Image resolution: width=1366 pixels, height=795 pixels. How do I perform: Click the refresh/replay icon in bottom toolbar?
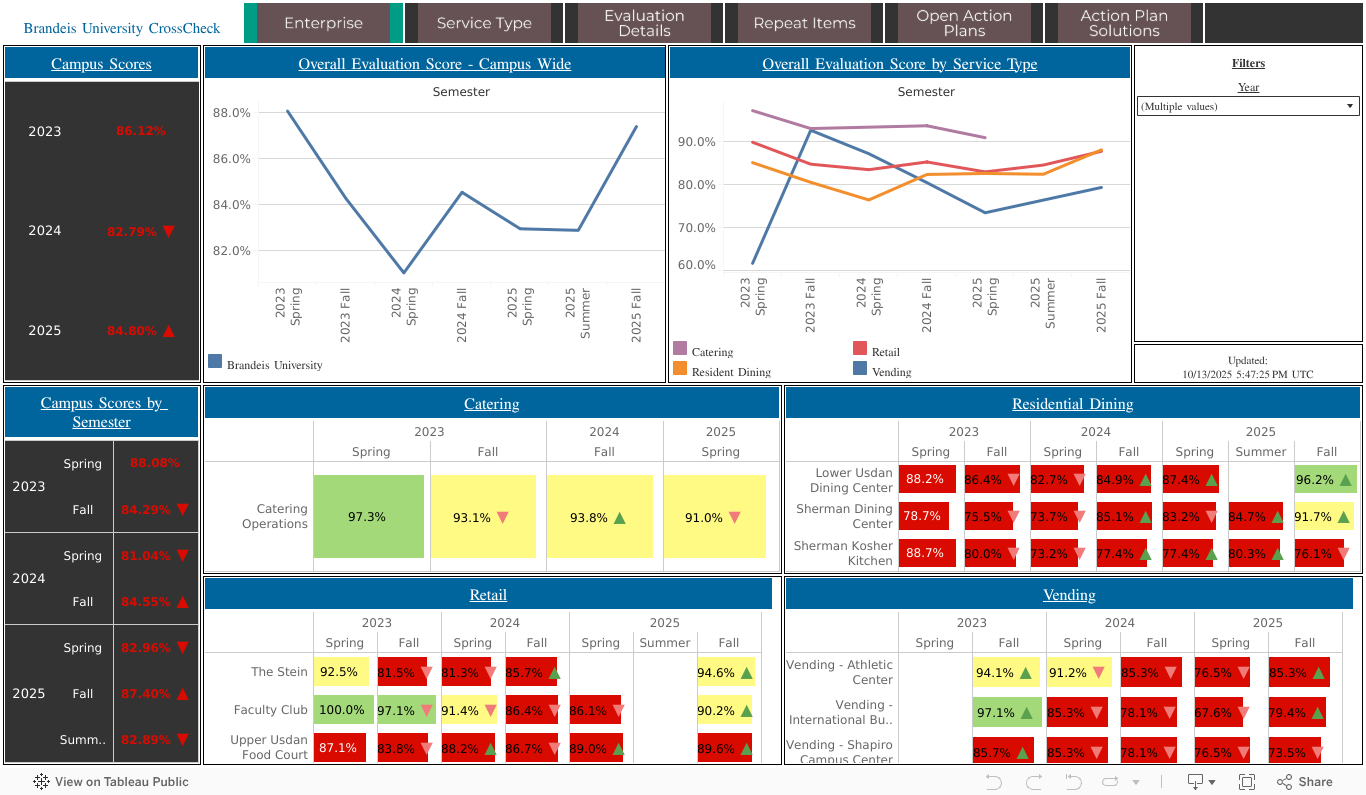[1110, 782]
